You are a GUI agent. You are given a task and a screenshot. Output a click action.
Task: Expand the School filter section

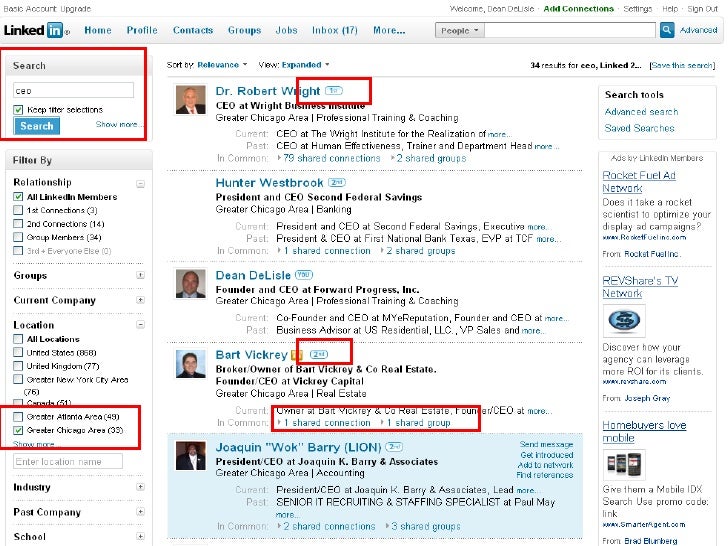[x=140, y=536]
